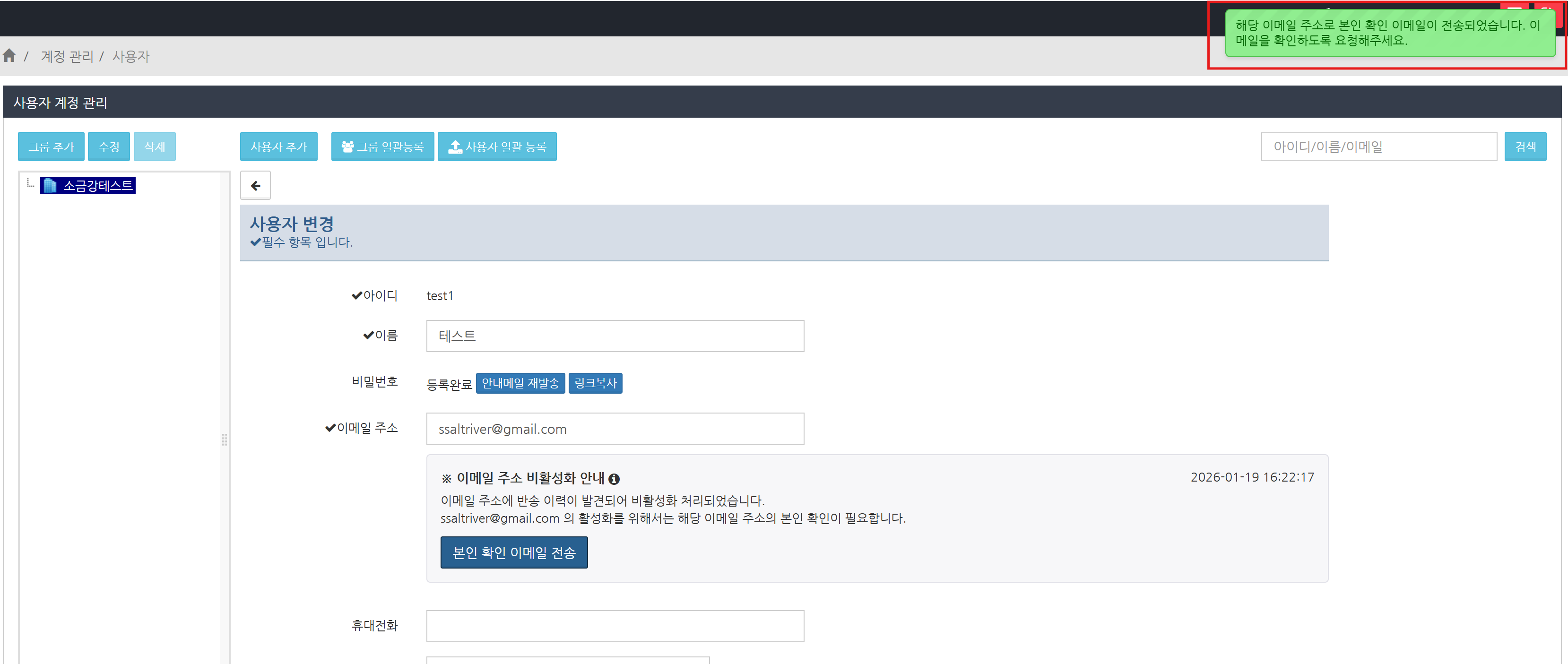The image size is (1568, 664).
Task: Click 본인 확인 이메일 전송 button
Action: 514,552
